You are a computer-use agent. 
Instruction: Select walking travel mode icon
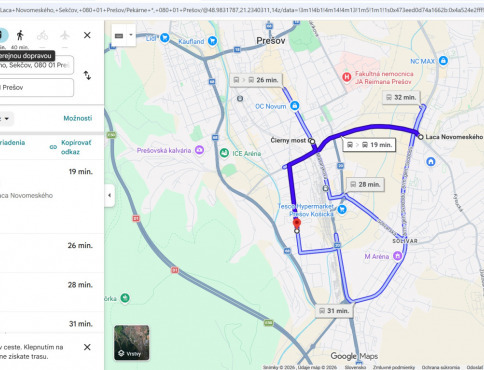(20, 35)
